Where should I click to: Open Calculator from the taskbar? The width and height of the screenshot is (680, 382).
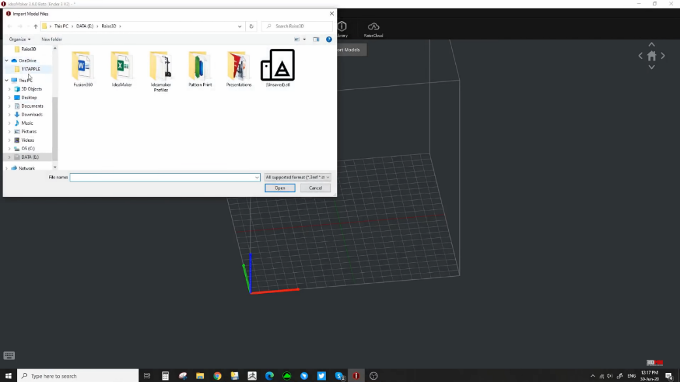pos(165,376)
